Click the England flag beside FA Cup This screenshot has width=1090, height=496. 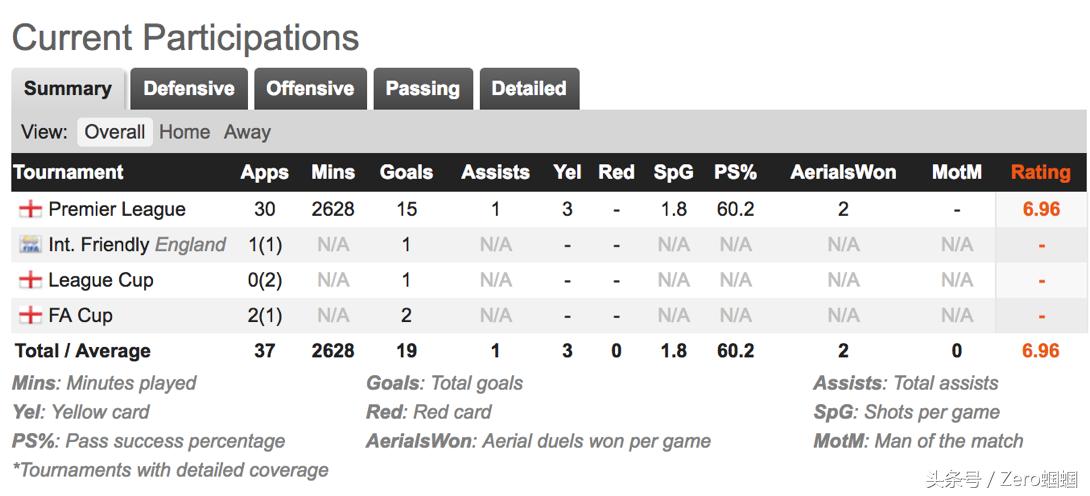(x=30, y=316)
